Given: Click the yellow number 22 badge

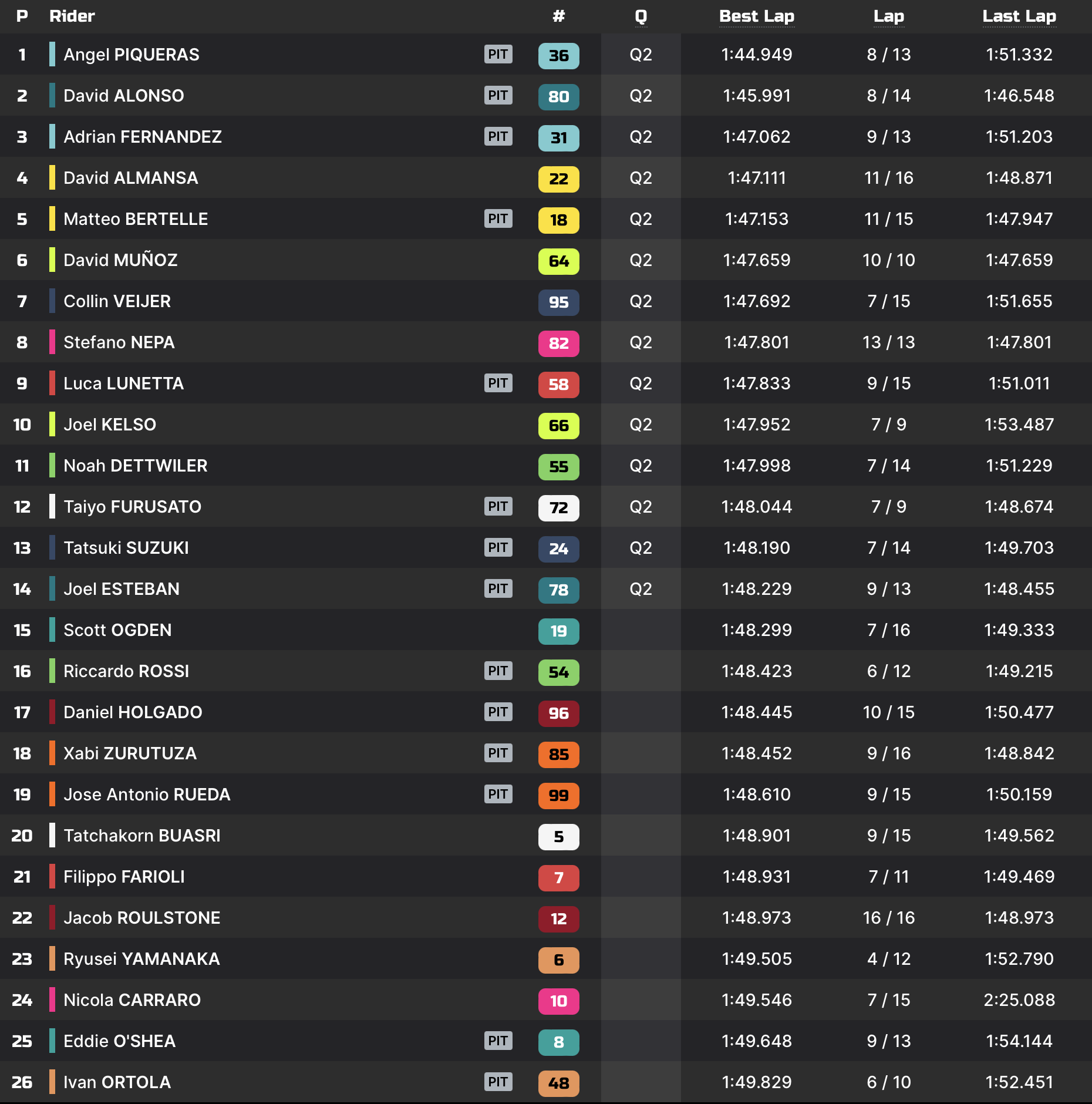Looking at the screenshot, I should (x=558, y=179).
